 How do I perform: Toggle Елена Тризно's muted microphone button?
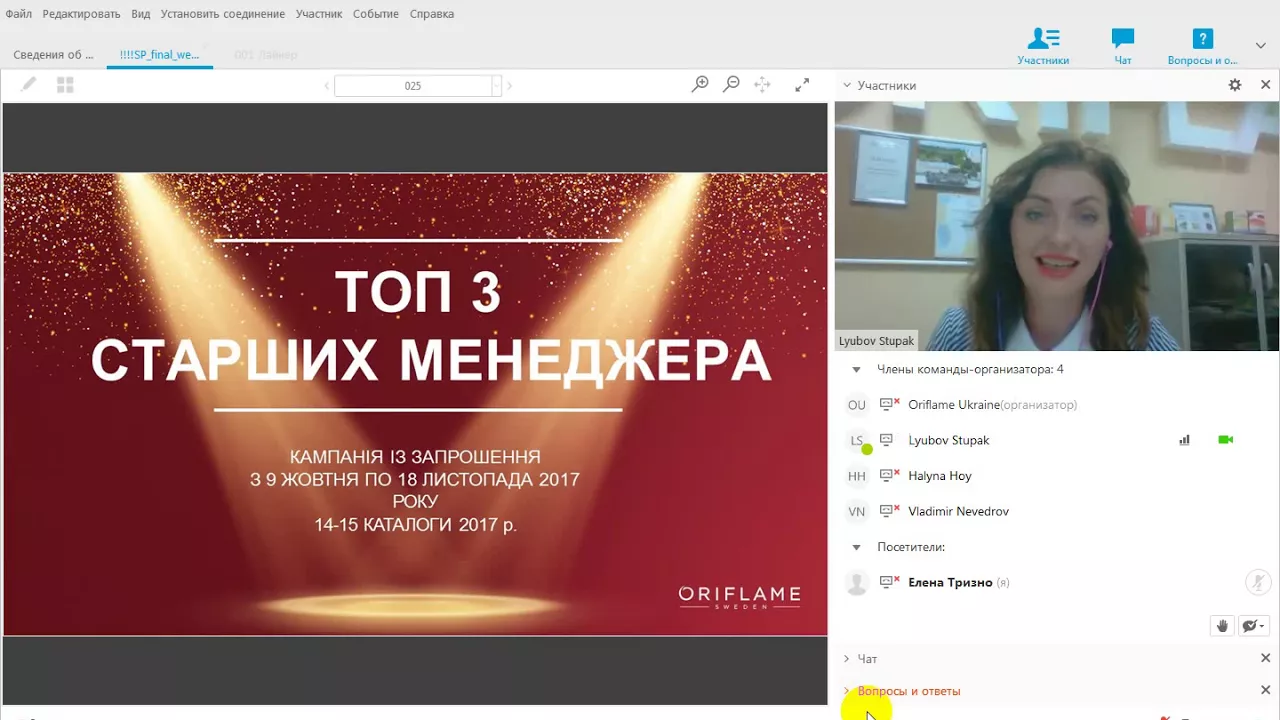click(x=1258, y=582)
